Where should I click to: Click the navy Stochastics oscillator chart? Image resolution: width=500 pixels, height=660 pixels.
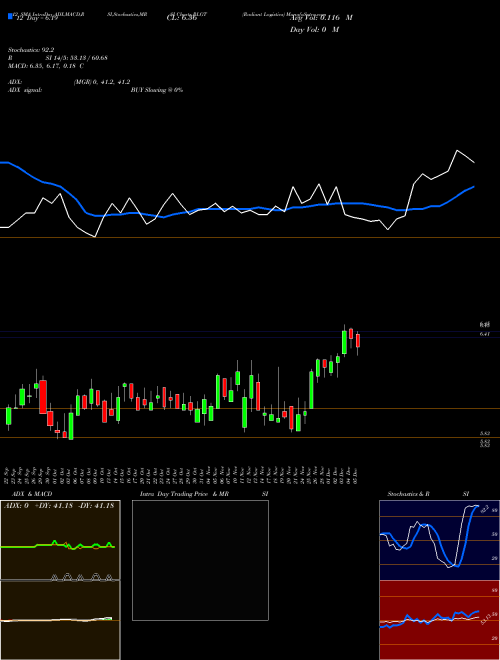pyautogui.click(x=439, y=540)
